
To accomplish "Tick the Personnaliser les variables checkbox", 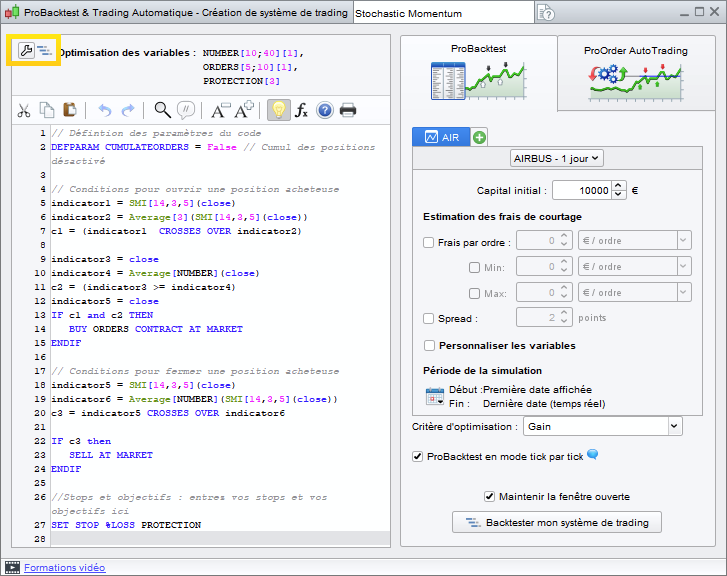I will click(429, 346).
